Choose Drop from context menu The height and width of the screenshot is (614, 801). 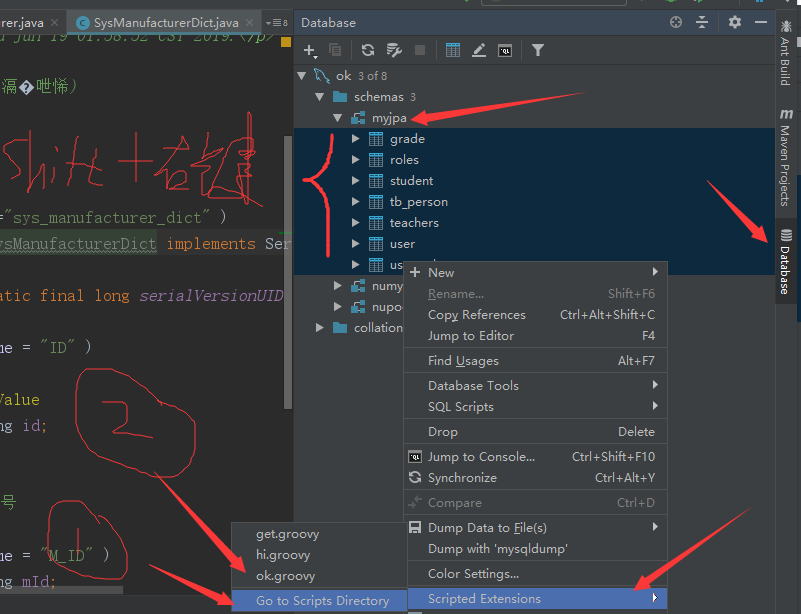click(535, 432)
